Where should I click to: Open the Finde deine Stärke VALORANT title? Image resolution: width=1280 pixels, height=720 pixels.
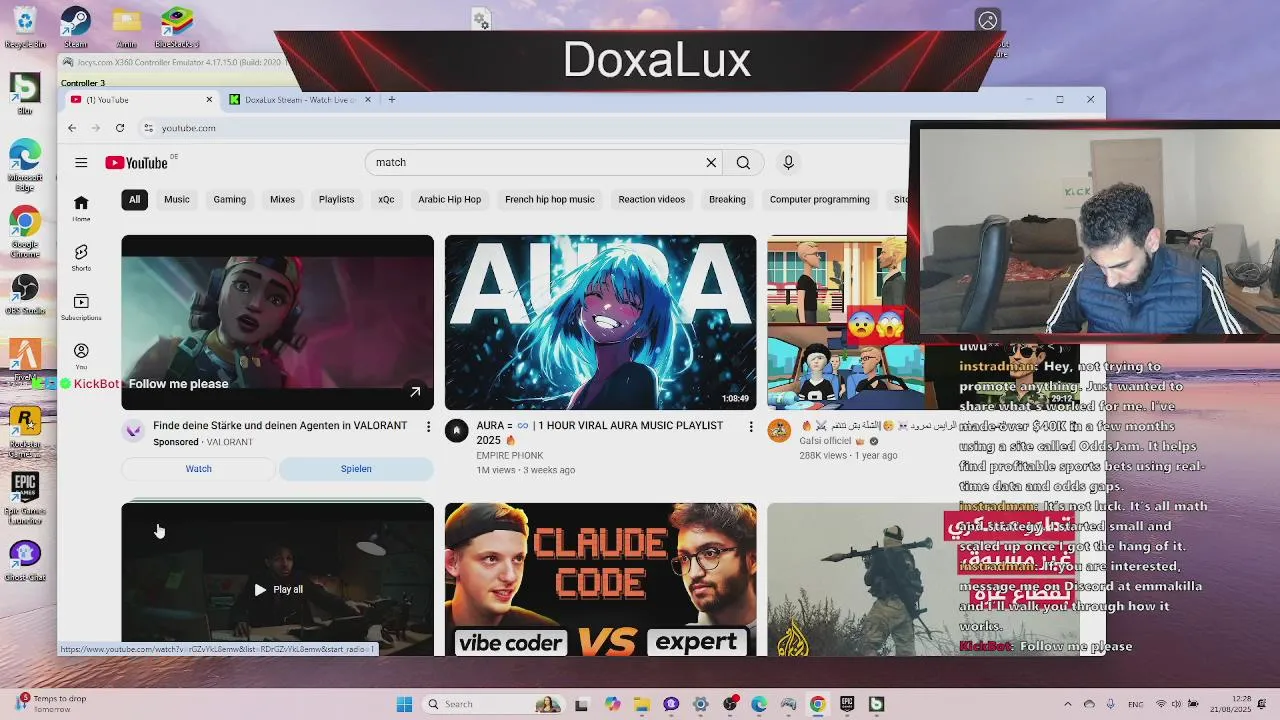click(x=280, y=425)
